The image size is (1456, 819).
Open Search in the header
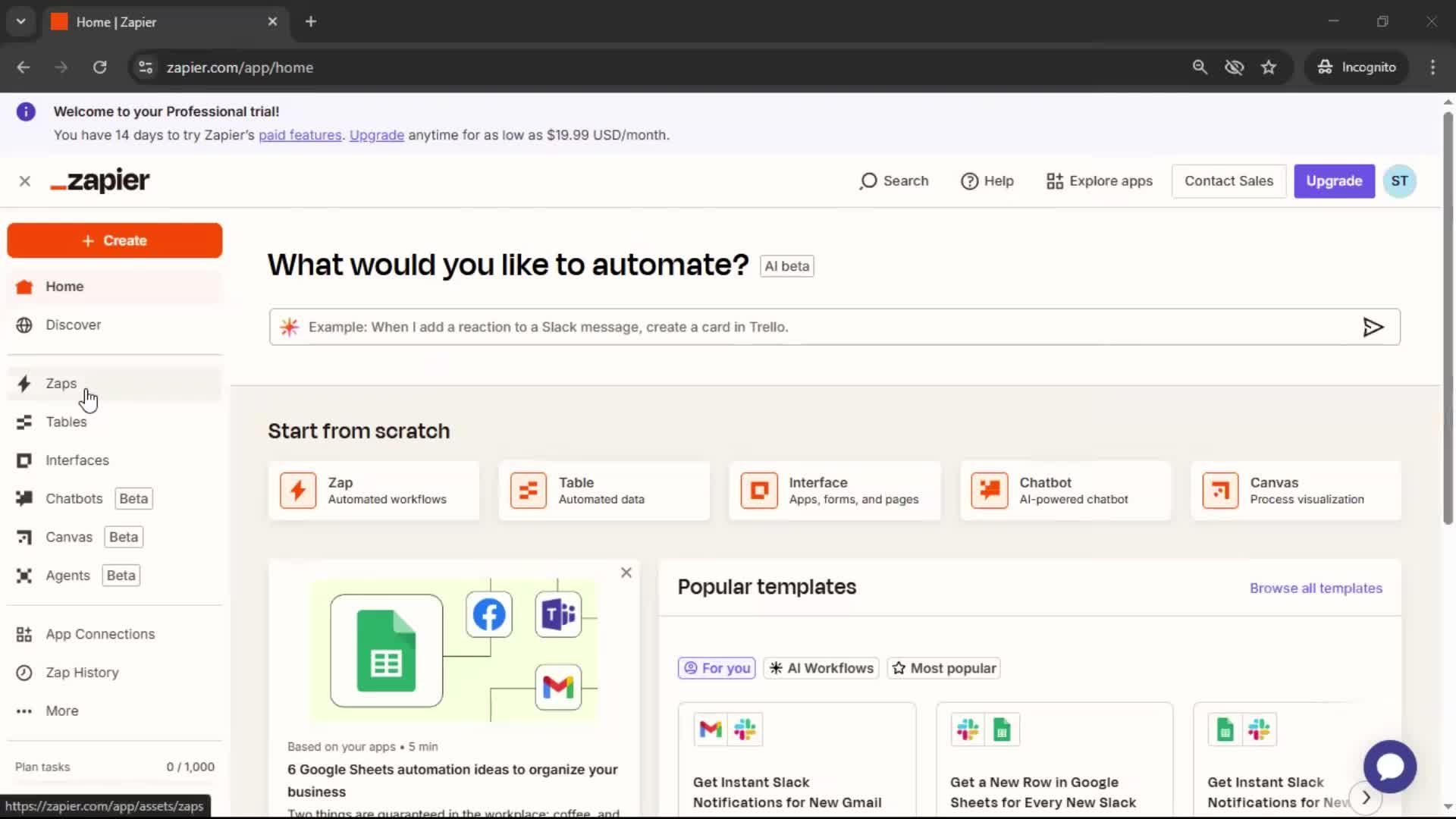(x=894, y=181)
